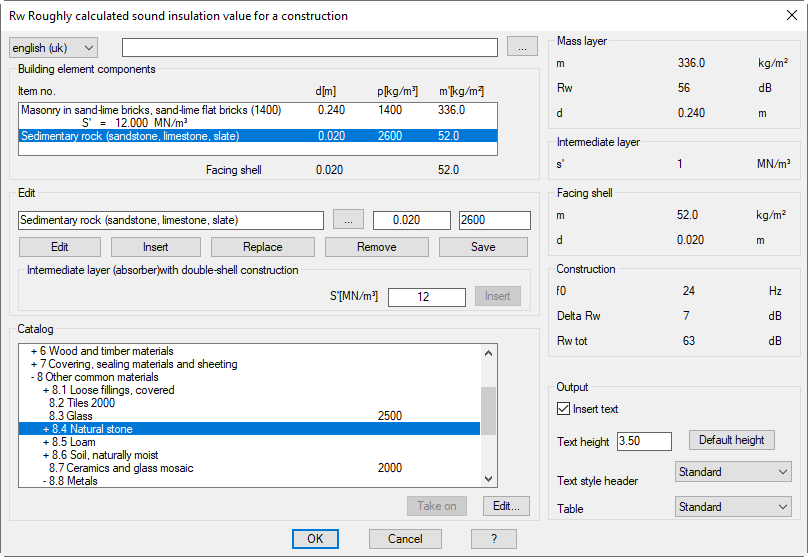808x557 pixels.
Task: Click the Save button
Action: (x=482, y=247)
